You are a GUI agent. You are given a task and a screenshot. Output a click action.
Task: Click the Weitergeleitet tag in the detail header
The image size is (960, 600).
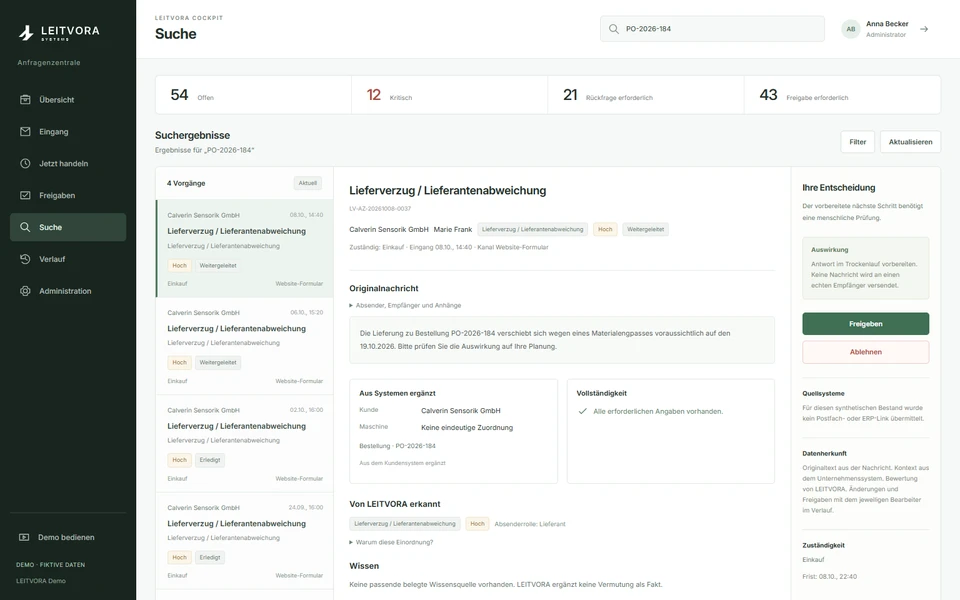tap(645, 229)
